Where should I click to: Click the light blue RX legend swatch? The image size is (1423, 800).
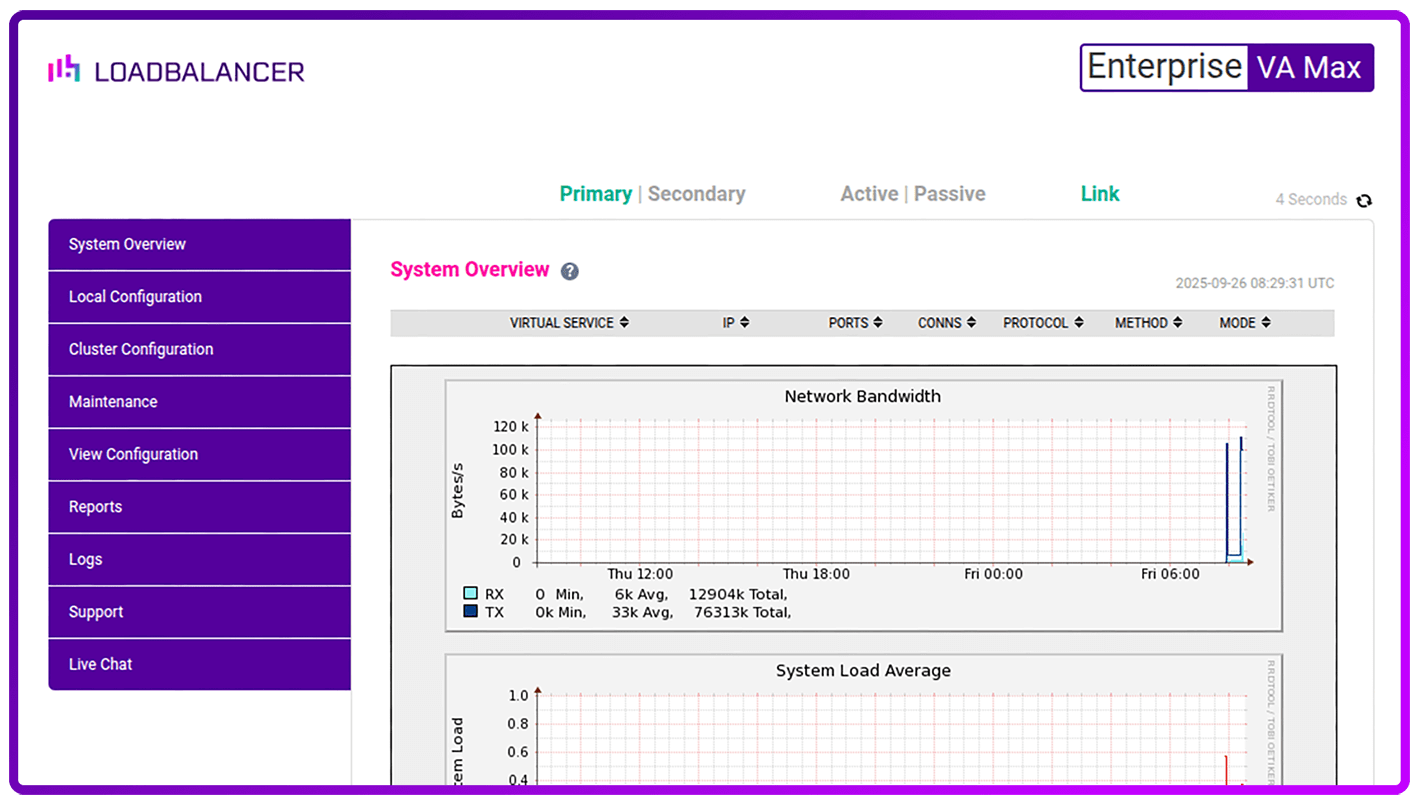pyautogui.click(x=471, y=594)
